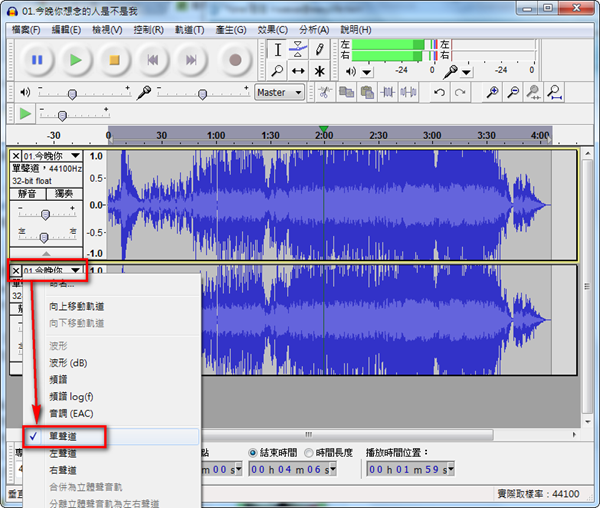The height and width of the screenshot is (508, 600).
Task: Select the 時間長度 radio button
Action: click(x=308, y=452)
